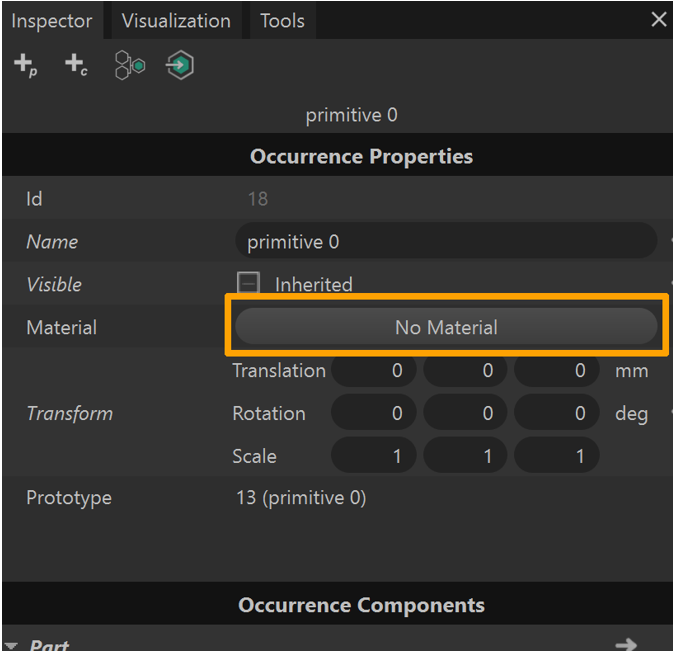Click the Name property label

pos(52,242)
